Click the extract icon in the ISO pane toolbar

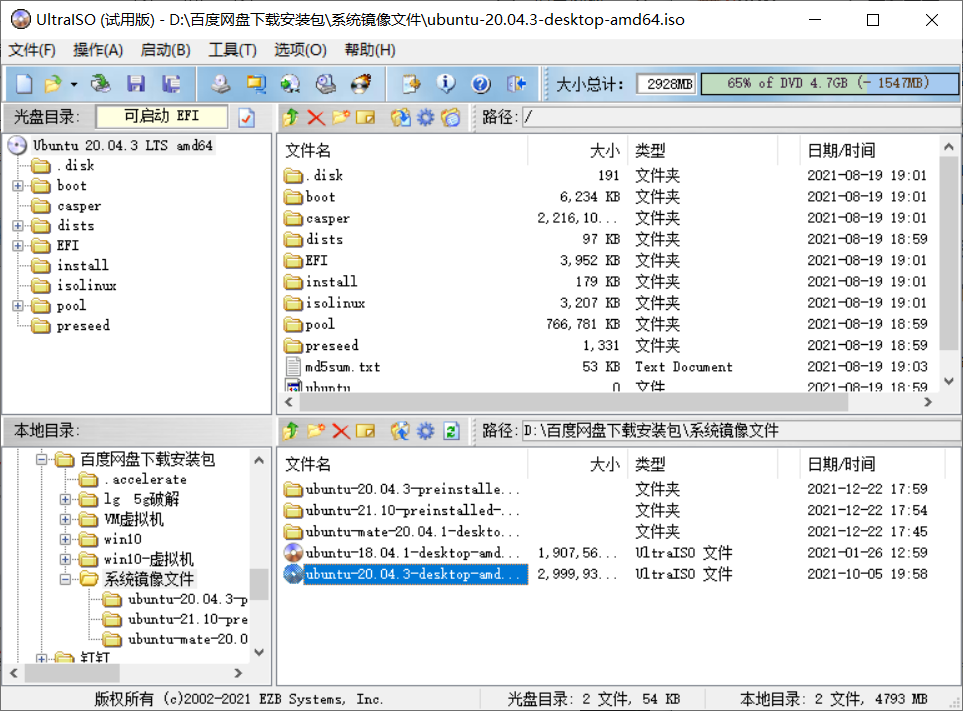click(400, 117)
